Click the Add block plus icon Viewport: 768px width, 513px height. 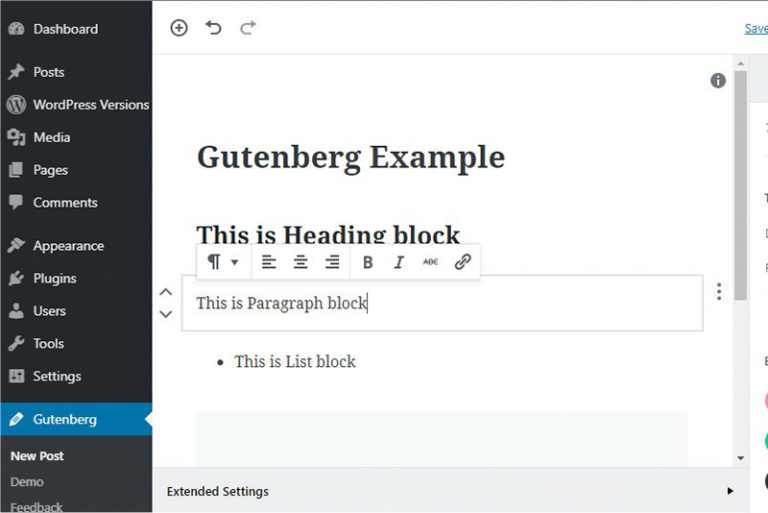pos(179,28)
